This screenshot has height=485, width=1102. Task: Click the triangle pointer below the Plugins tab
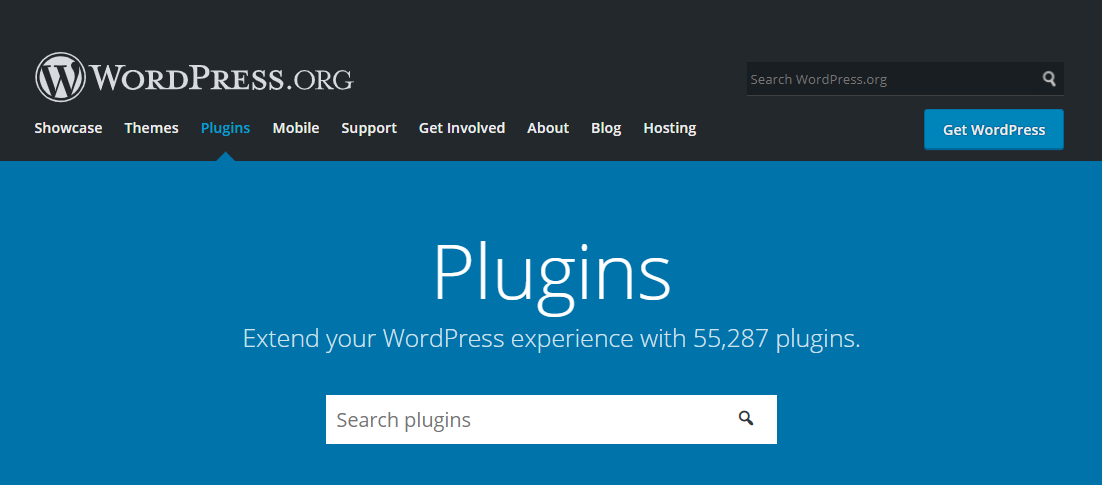pyautogui.click(x=226, y=156)
